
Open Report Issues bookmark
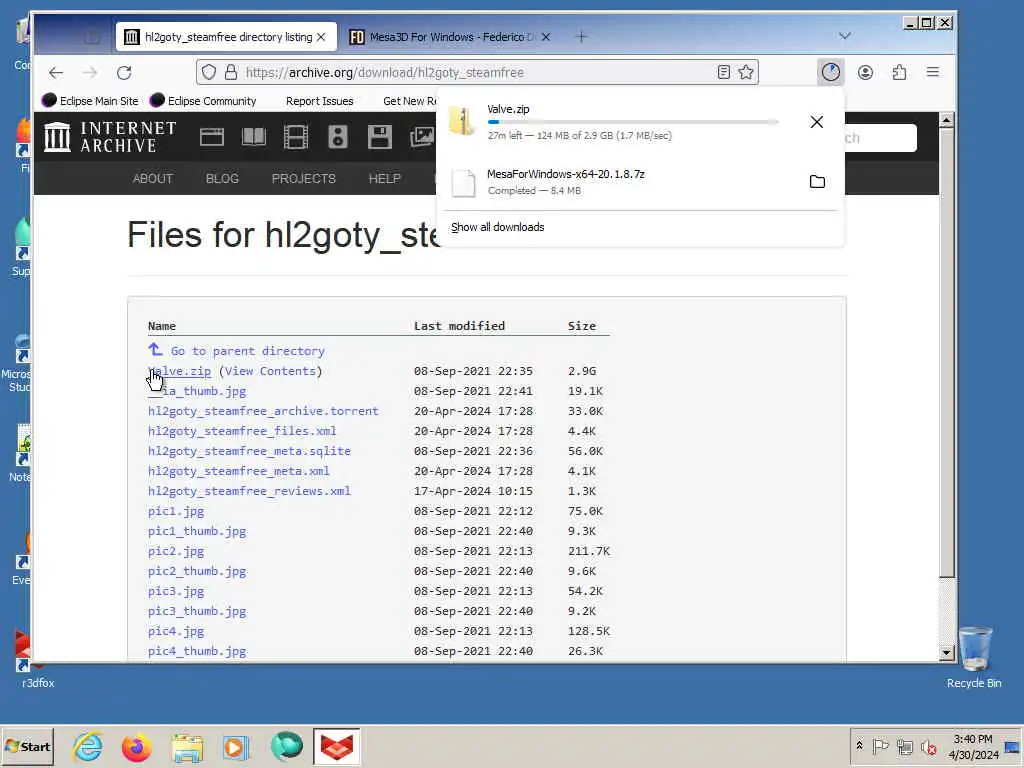[x=319, y=101]
